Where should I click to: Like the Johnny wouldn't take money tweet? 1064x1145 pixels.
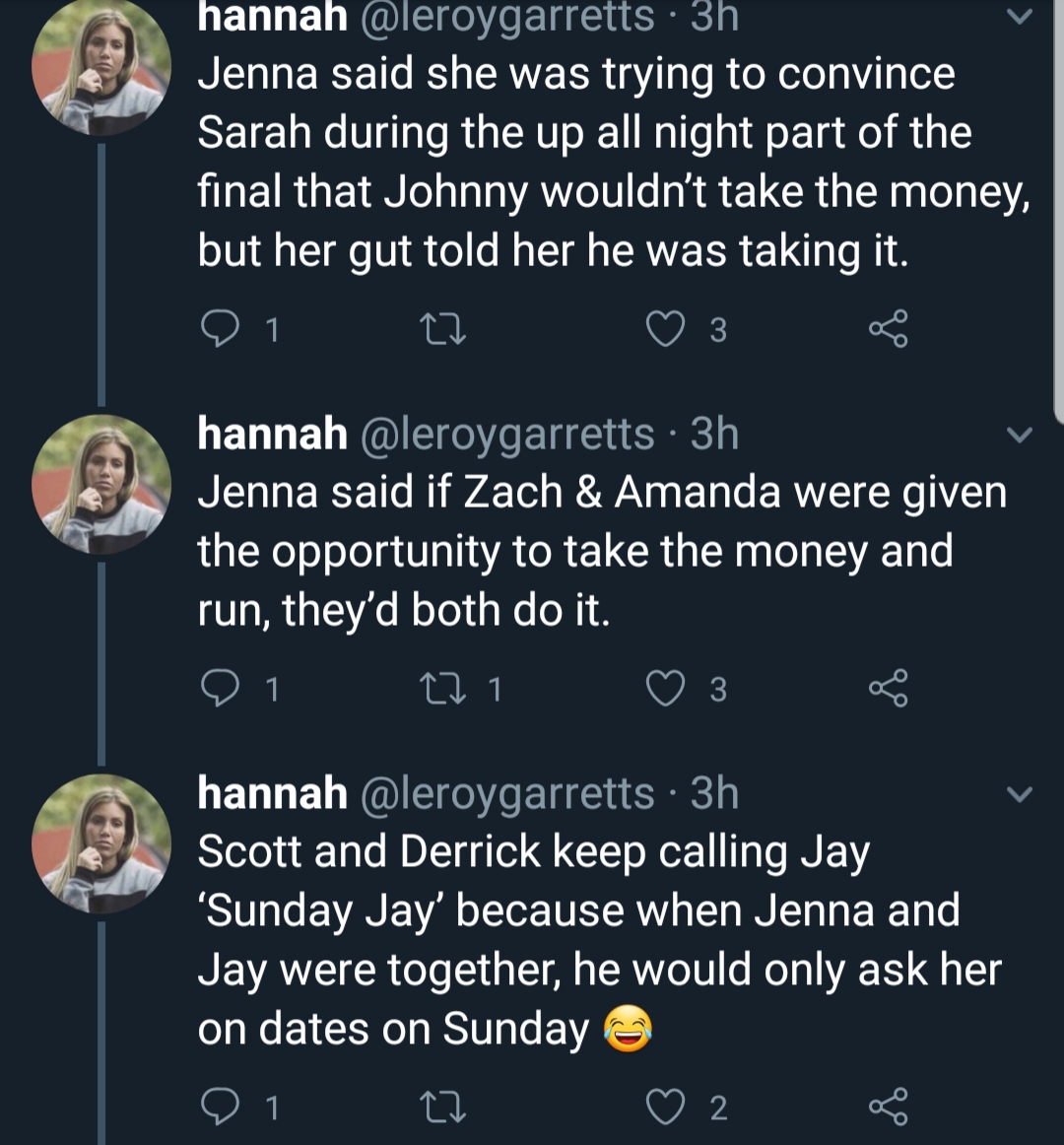(x=666, y=328)
